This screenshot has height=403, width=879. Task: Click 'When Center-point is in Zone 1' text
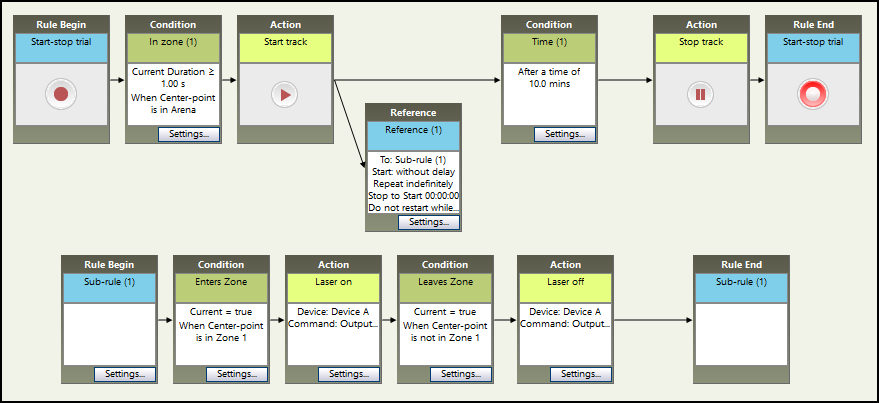click(221, 331)
